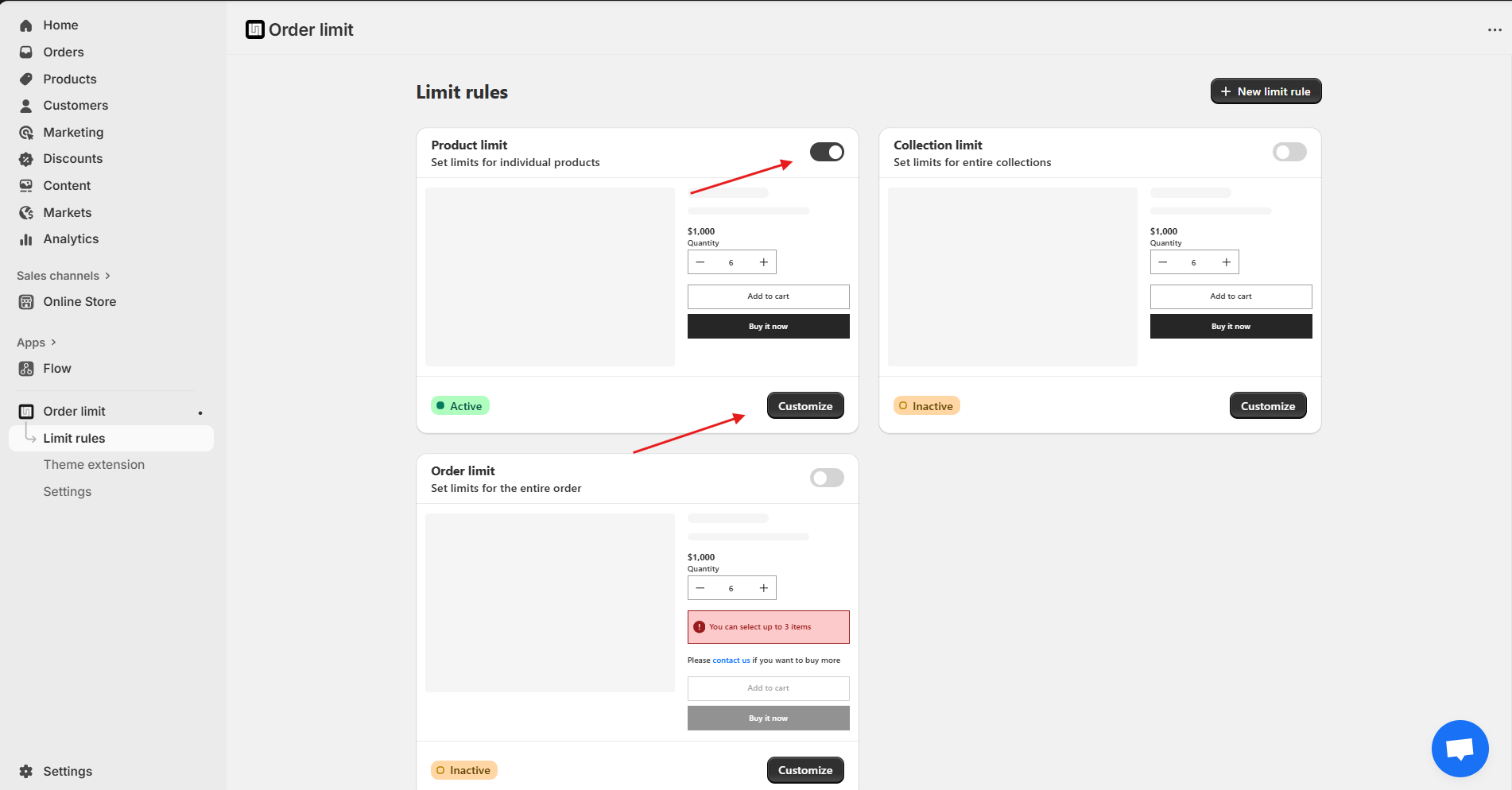Select the Online Store sales channel
This screenshot has width=1512, height=790.
pos(79,301)
